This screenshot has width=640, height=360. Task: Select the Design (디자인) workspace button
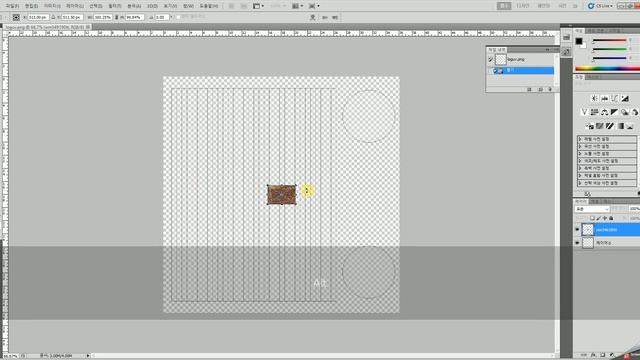coord(523,6)
